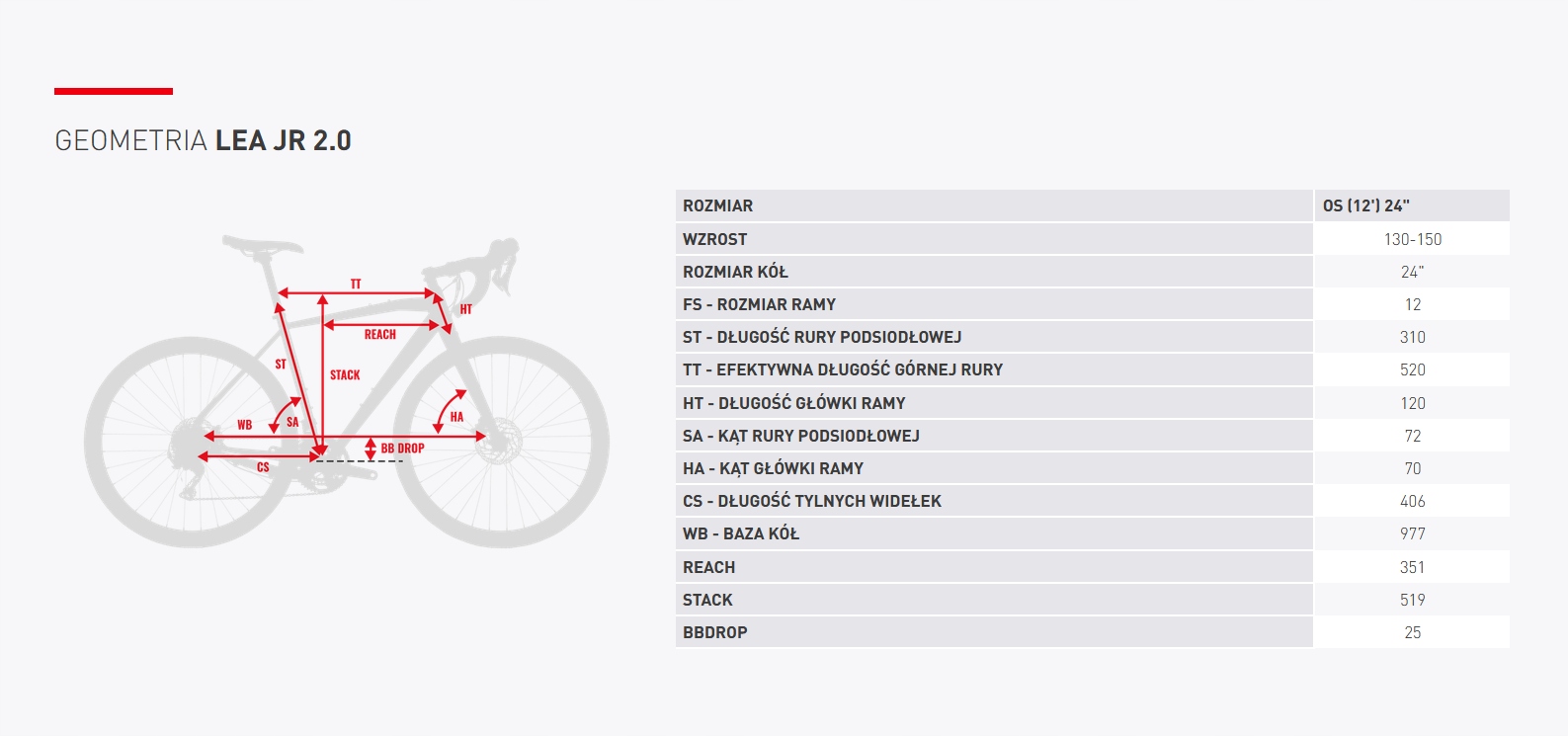Click the BB DROP label on diagram
Viewport: 1568px width, 736px height.
402,449
